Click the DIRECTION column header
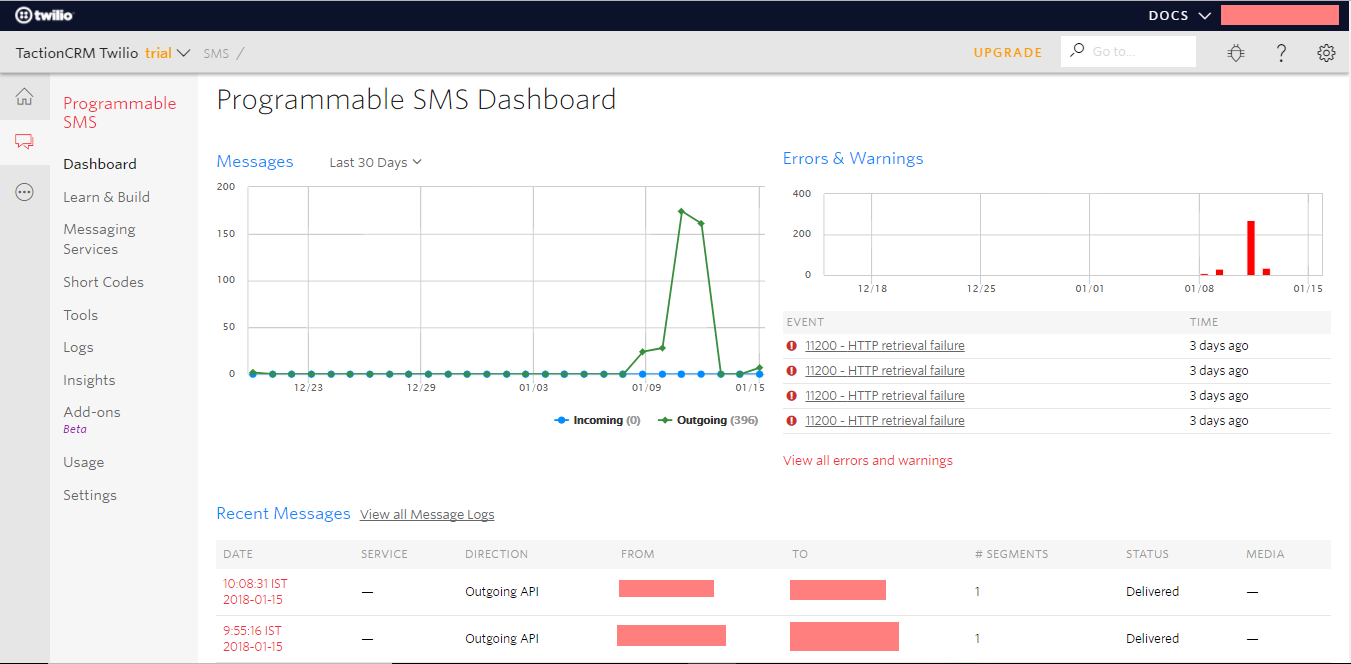Image resolution: width=1351 pixels, height=664 pixels. tap(496, 554)
